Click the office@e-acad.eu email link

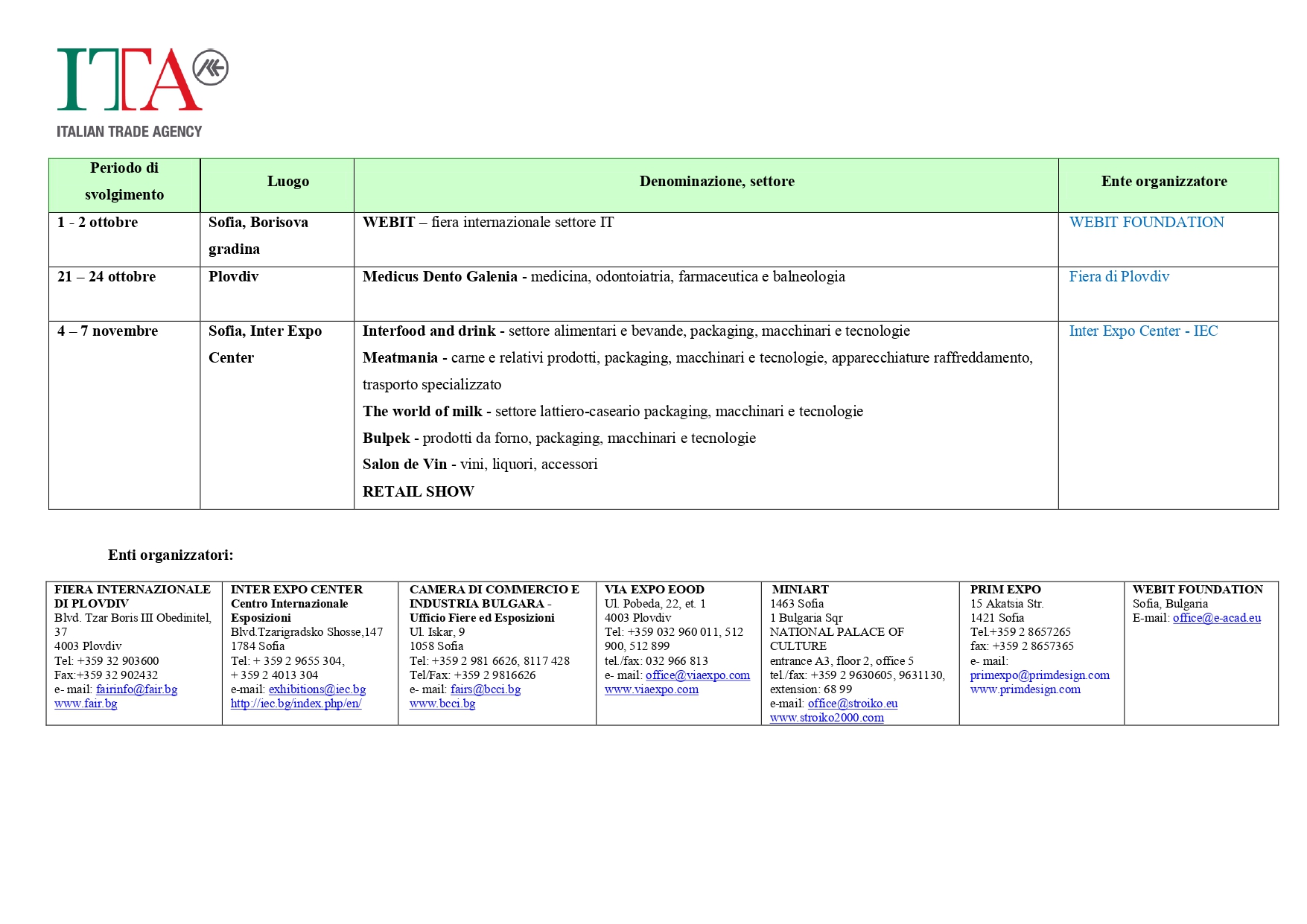(1217, 618)
